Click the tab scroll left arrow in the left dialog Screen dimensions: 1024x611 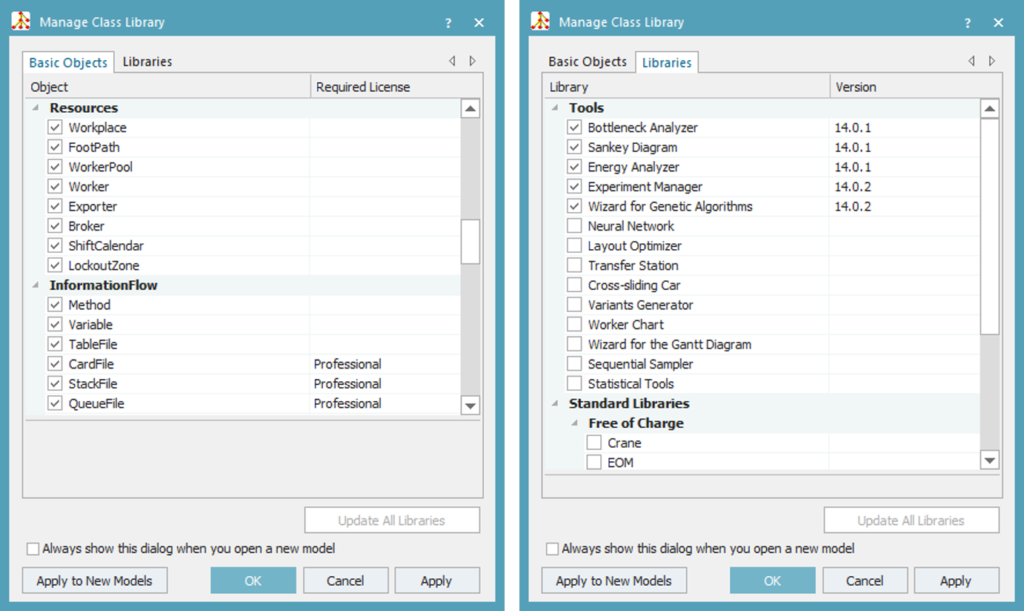coord(452,61)
